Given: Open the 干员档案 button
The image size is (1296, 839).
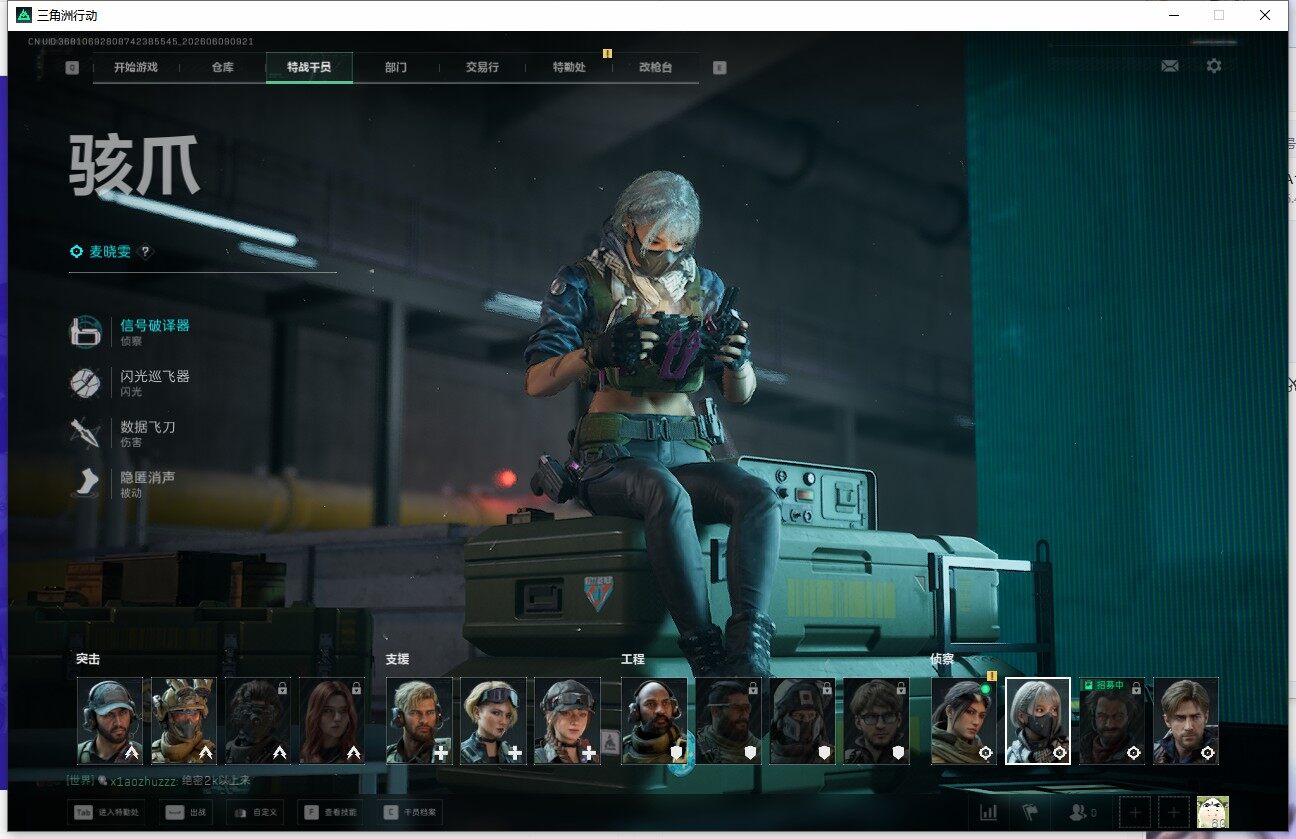Looking at the screenshot, I should click(x=412, y=813).
